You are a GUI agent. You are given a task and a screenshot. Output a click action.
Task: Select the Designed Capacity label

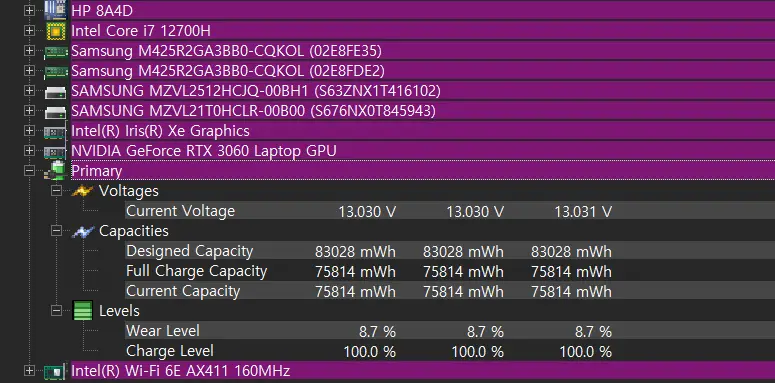click(189, 251)
